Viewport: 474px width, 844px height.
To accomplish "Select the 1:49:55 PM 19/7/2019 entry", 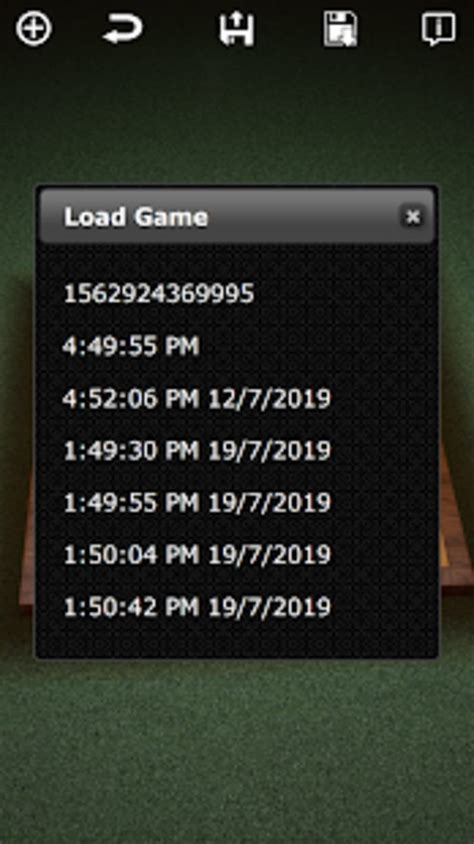I will [197, 503].
